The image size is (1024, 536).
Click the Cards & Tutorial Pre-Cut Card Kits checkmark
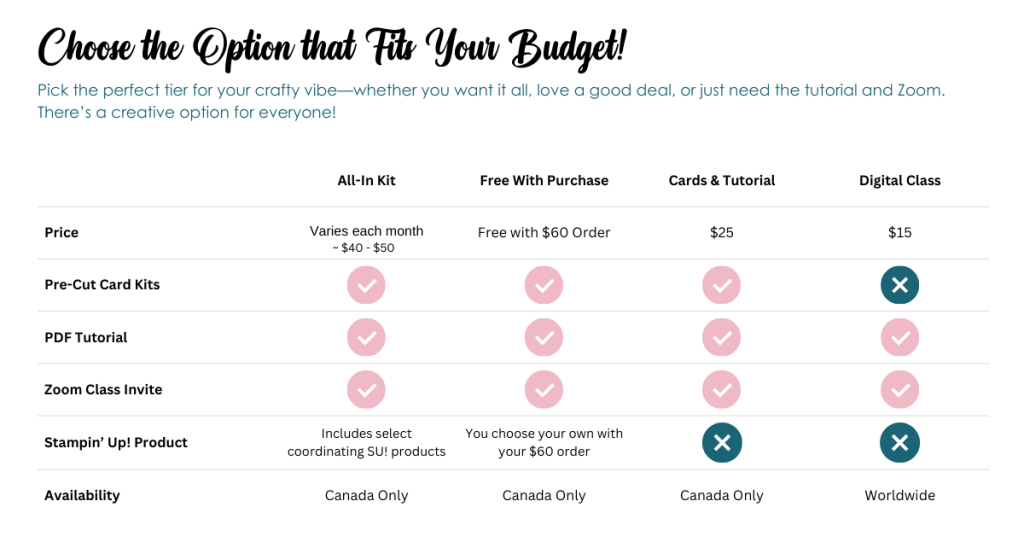(x=722, y=285)
